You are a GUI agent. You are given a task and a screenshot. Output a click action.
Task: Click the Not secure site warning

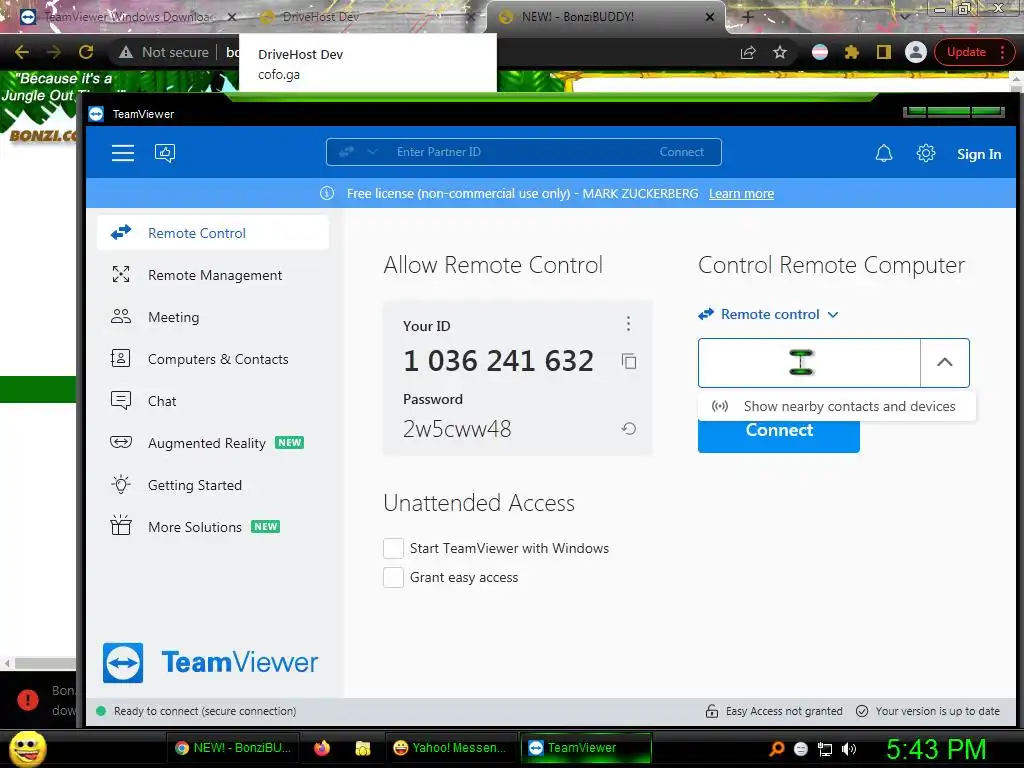click(165, 52)
